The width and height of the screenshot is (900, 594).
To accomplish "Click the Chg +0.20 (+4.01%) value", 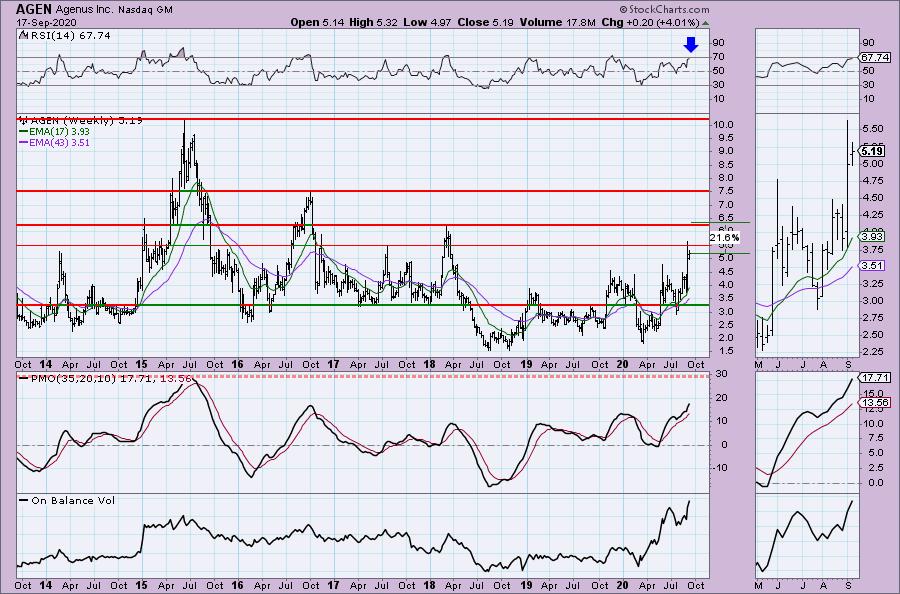I will tap(650, 23).
